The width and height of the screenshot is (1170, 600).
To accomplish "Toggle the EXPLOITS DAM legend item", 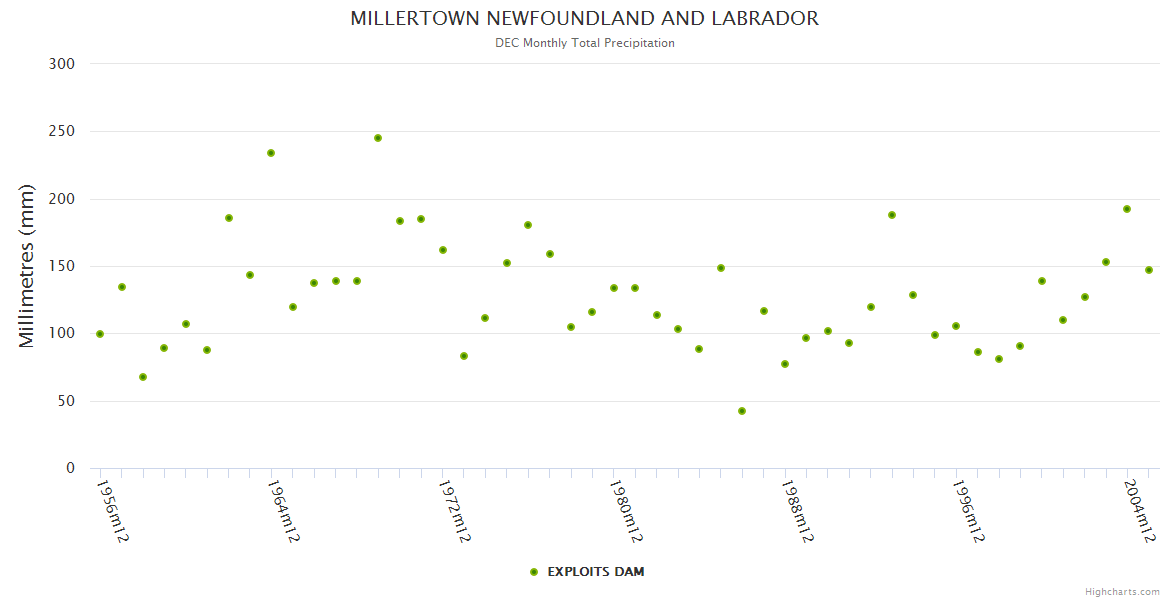I will click(x=595, y=572).
